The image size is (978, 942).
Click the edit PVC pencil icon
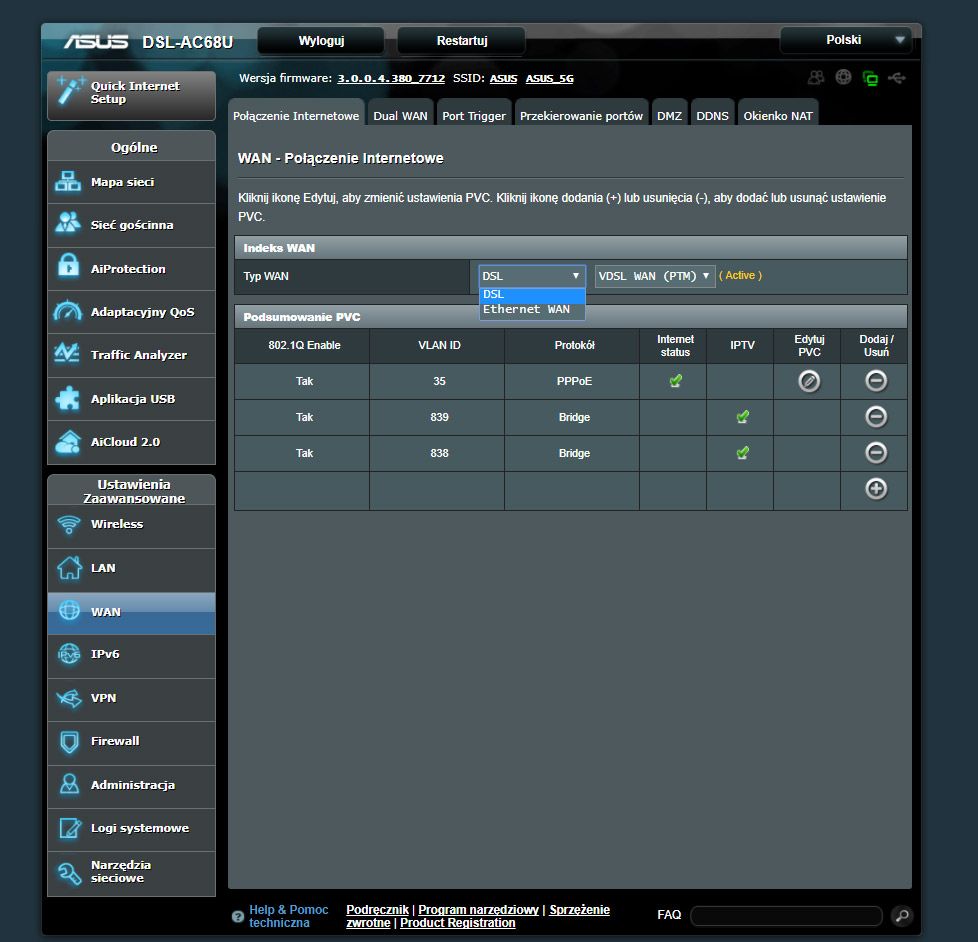(808, 381)
